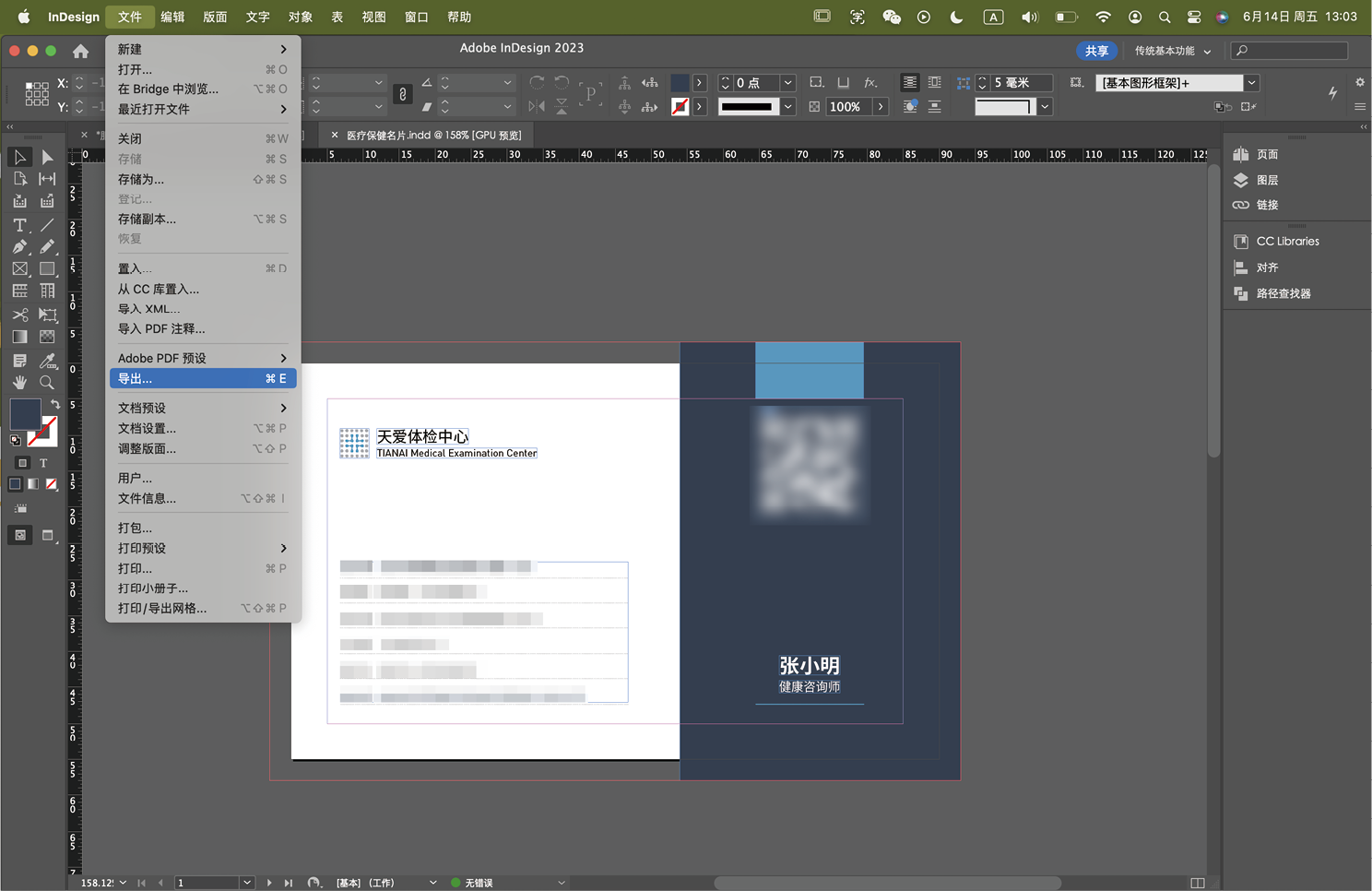Choose the Direct Selection tool
This screenshot has height=891, width=1372.
click(x=47, y=157)
